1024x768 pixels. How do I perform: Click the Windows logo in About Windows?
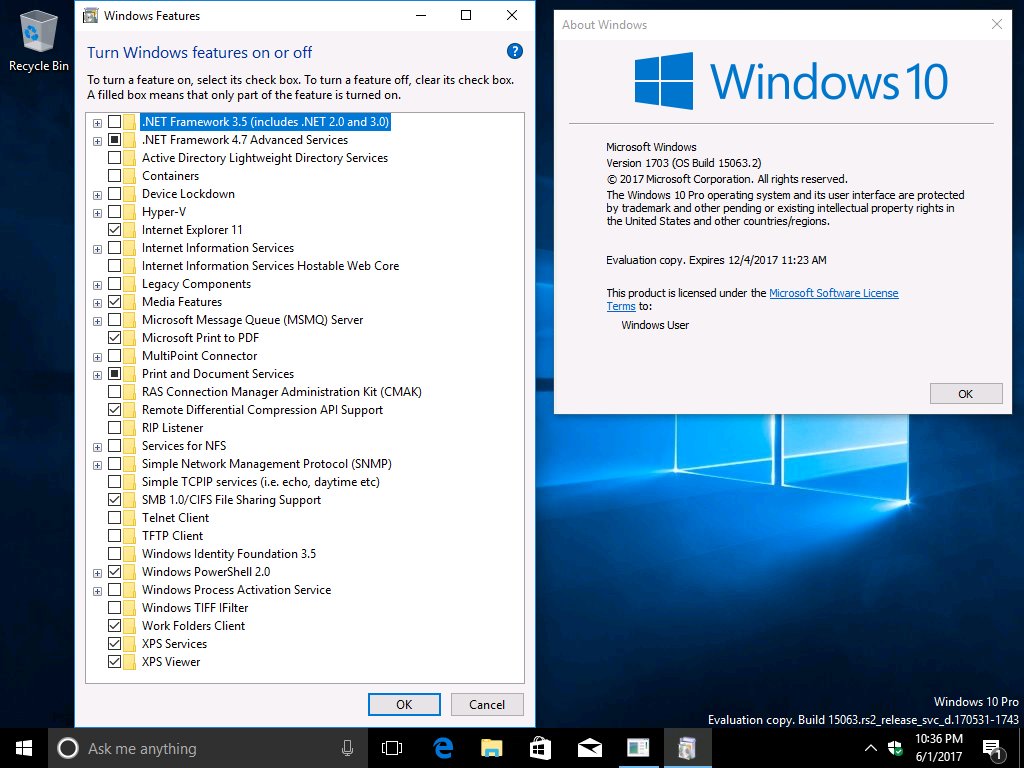[x=664, y=81]
